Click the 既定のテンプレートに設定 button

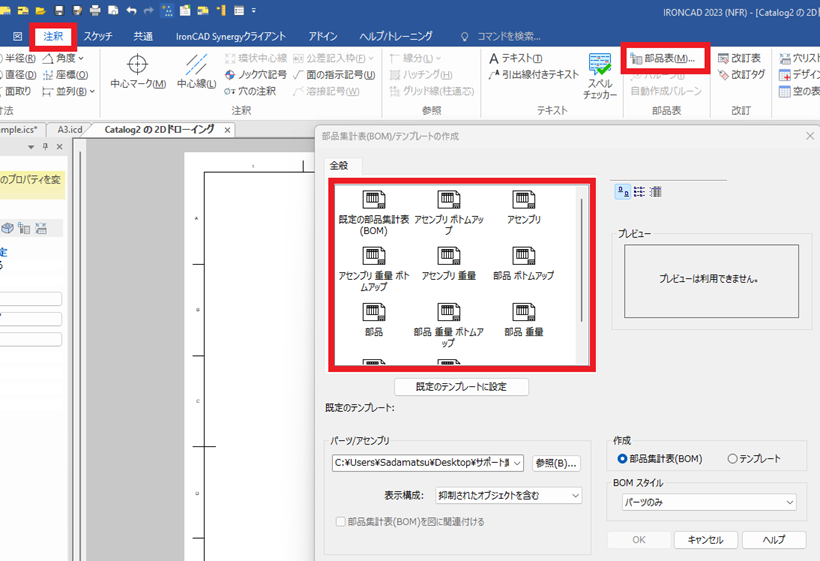(461, 387)
